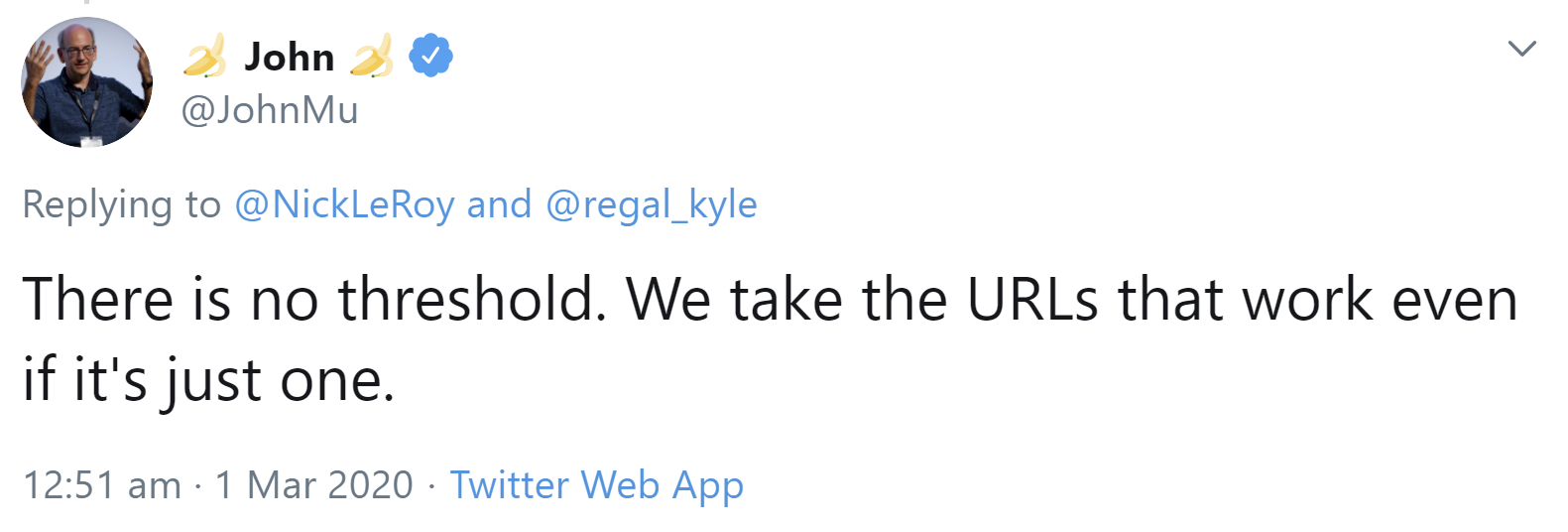1568x532 pixels.
Task: Click the 1 Mar 2020 date
Action: click(313, 485)
